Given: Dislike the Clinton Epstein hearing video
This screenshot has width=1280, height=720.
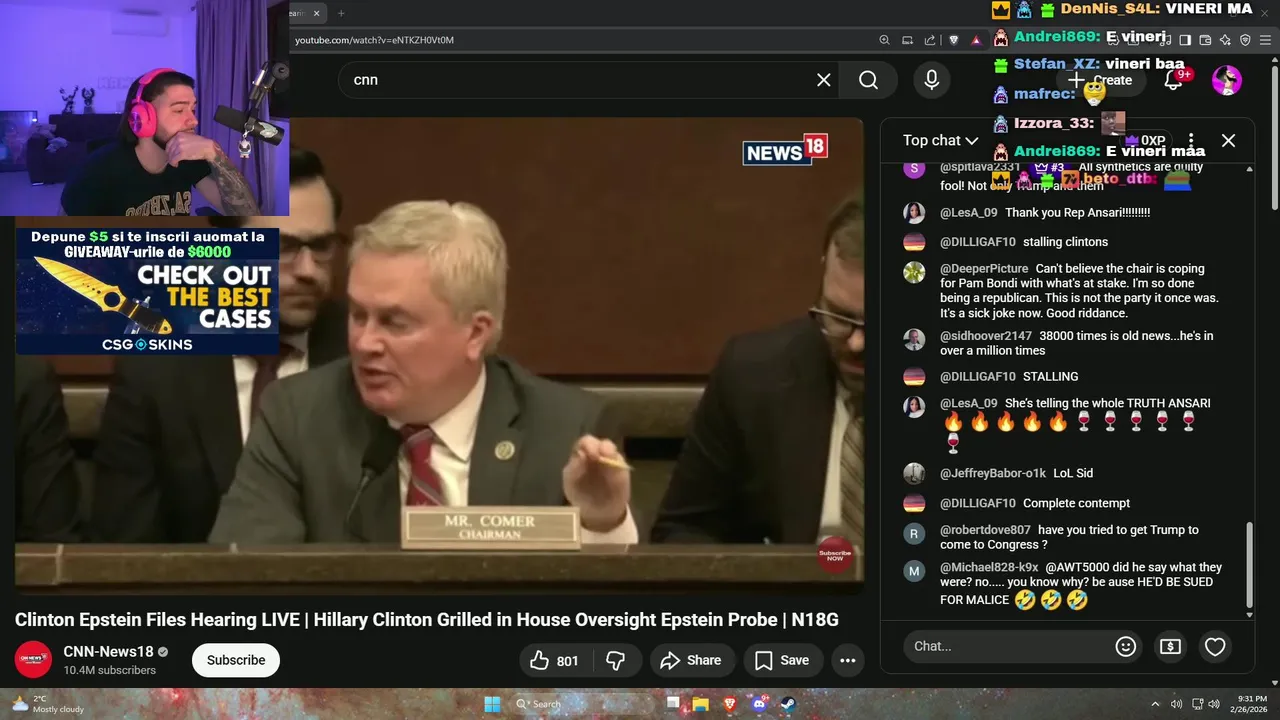Looking at the screenshot, I should point(616,660).
